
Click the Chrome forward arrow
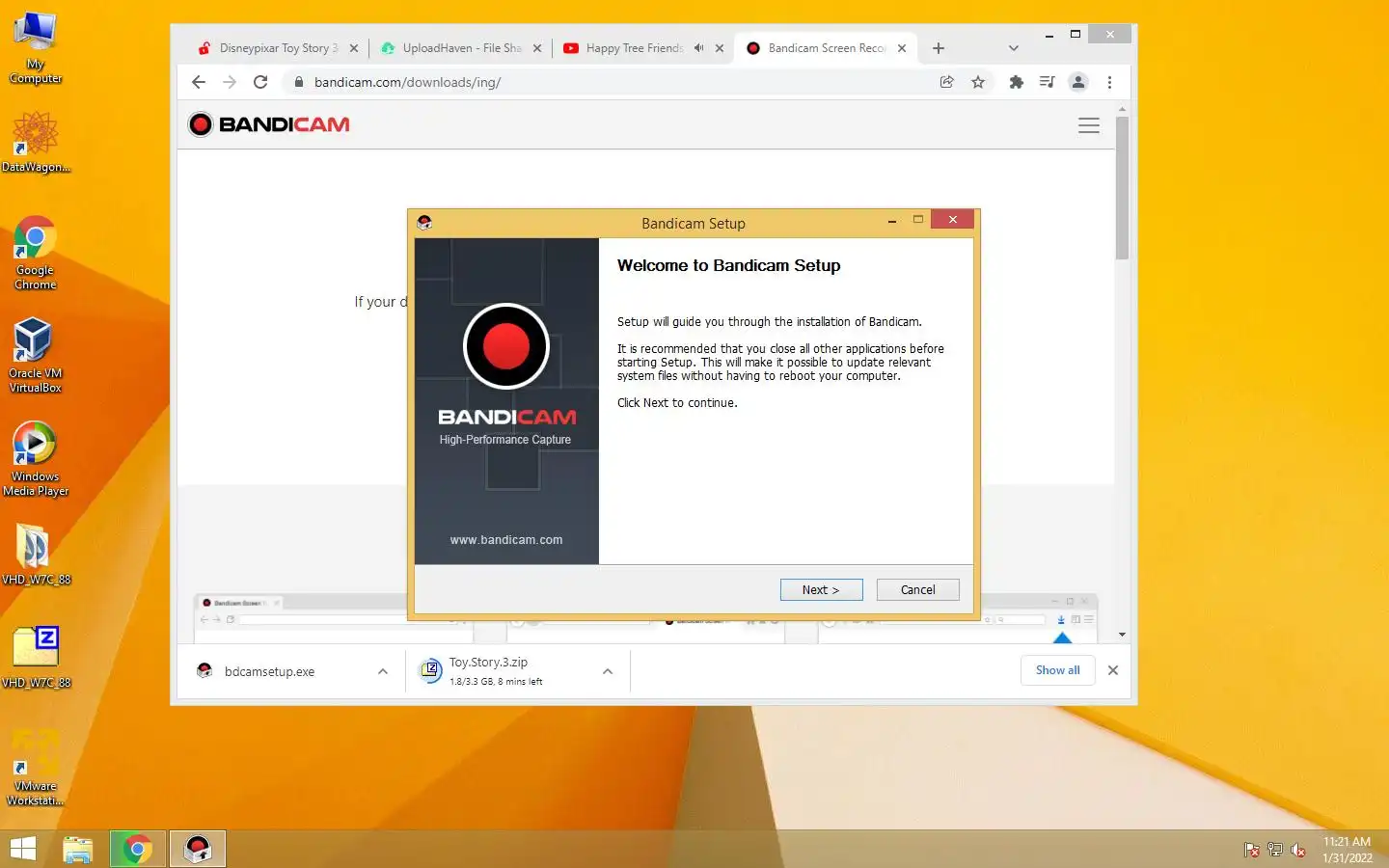click(x=230, y=82)
